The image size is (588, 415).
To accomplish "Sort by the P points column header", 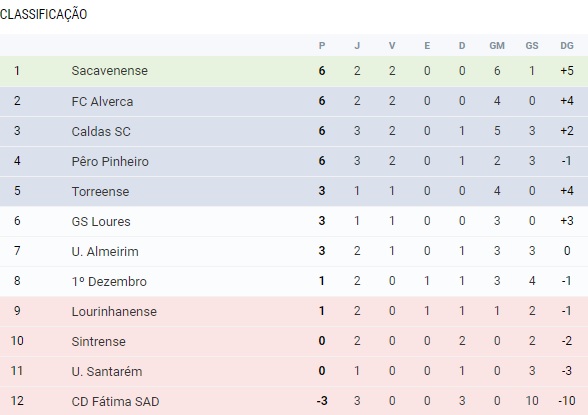I will [322, 46].
